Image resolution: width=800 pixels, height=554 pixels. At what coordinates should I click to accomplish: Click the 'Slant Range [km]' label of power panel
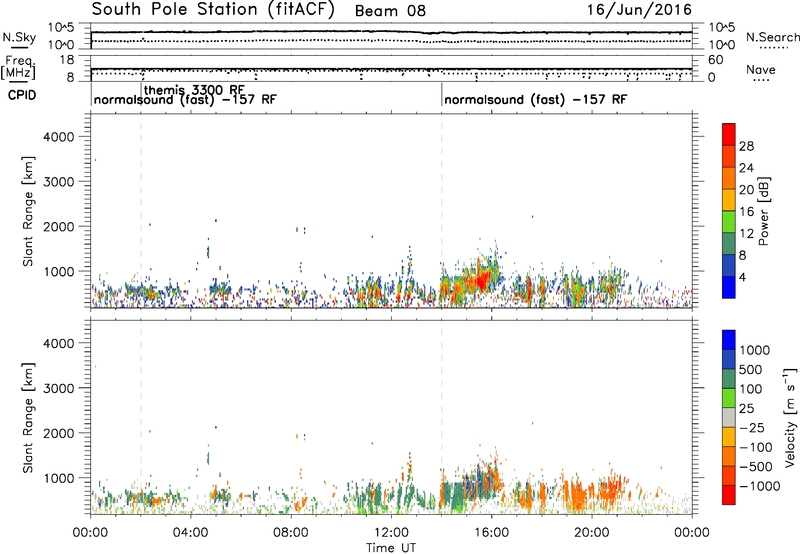coord(28,211)
